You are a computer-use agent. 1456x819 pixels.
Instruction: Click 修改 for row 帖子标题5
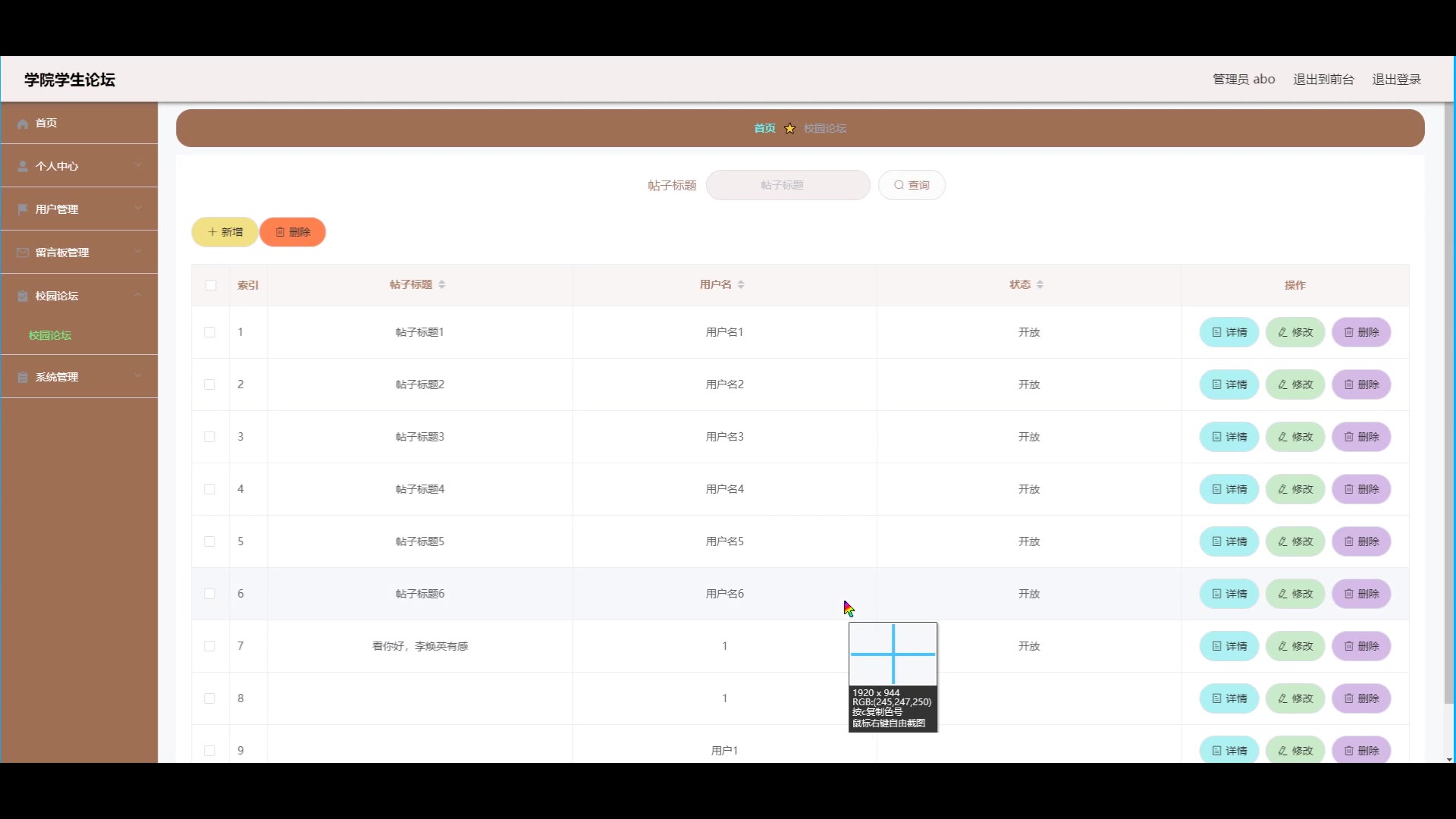pyautogui.click(x=1295, y=541)
